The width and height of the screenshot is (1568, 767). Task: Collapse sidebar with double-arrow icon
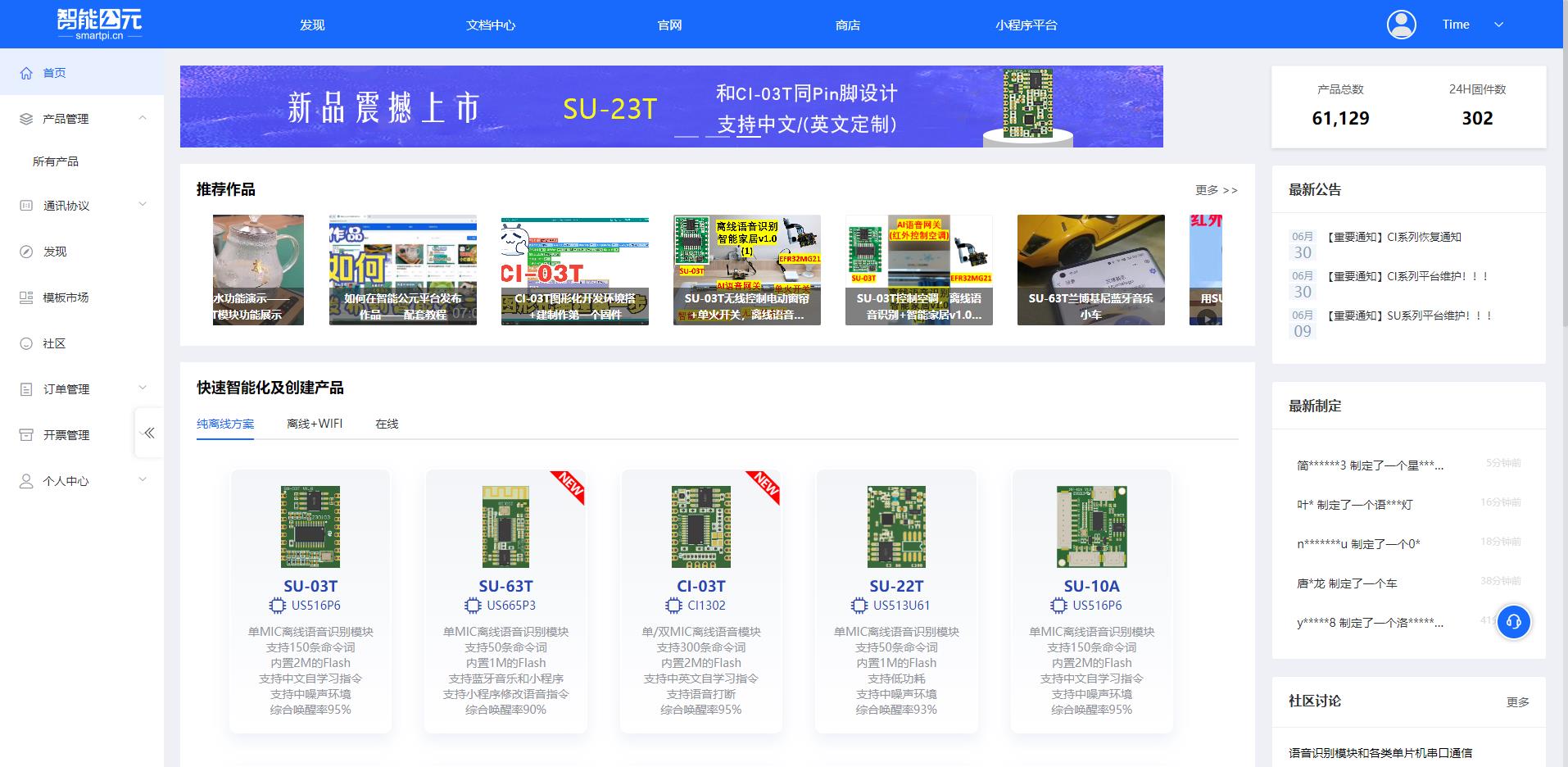coord(149,433)
